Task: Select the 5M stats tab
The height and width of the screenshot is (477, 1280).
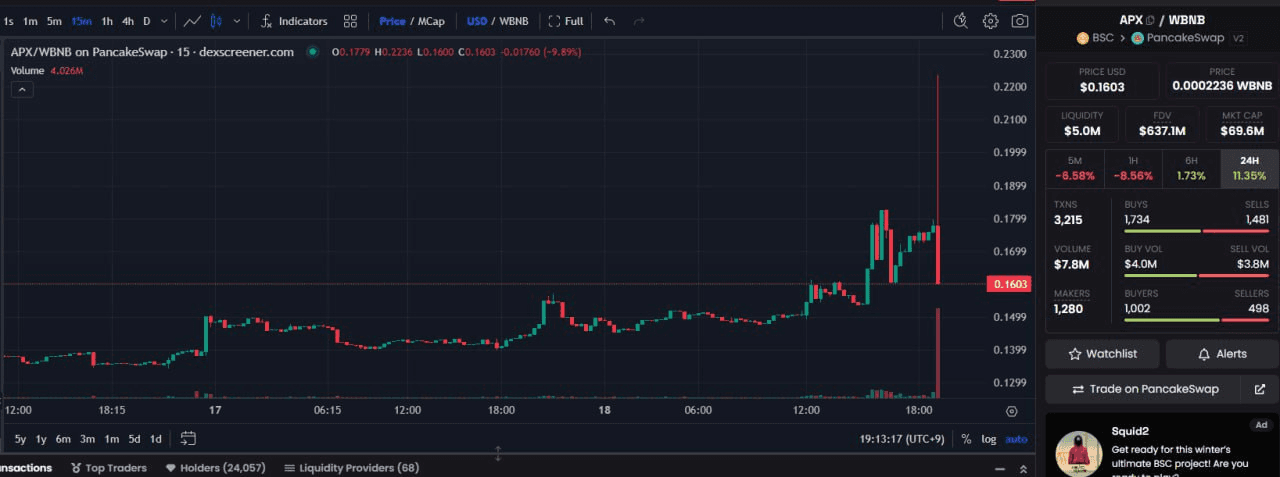Action: (1075, 169)
